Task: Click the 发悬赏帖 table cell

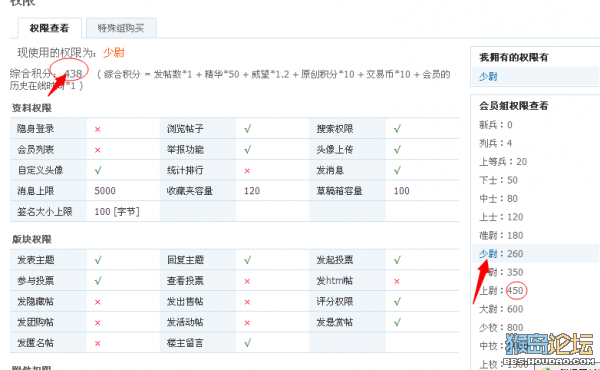Action: tap(347, 322)
